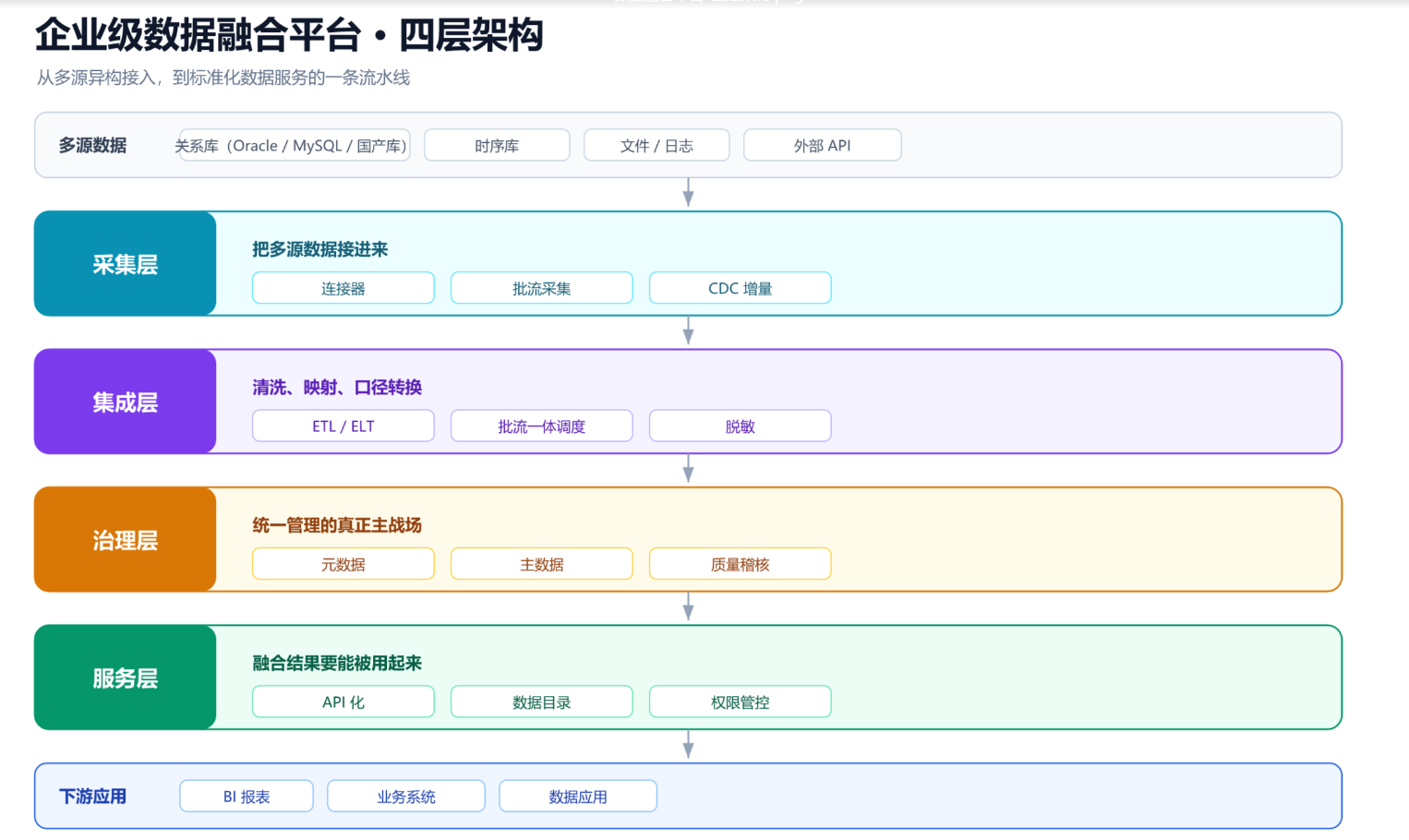Click the 批流采集 chip
This screenshot has height=840, width=1409.
542,288
